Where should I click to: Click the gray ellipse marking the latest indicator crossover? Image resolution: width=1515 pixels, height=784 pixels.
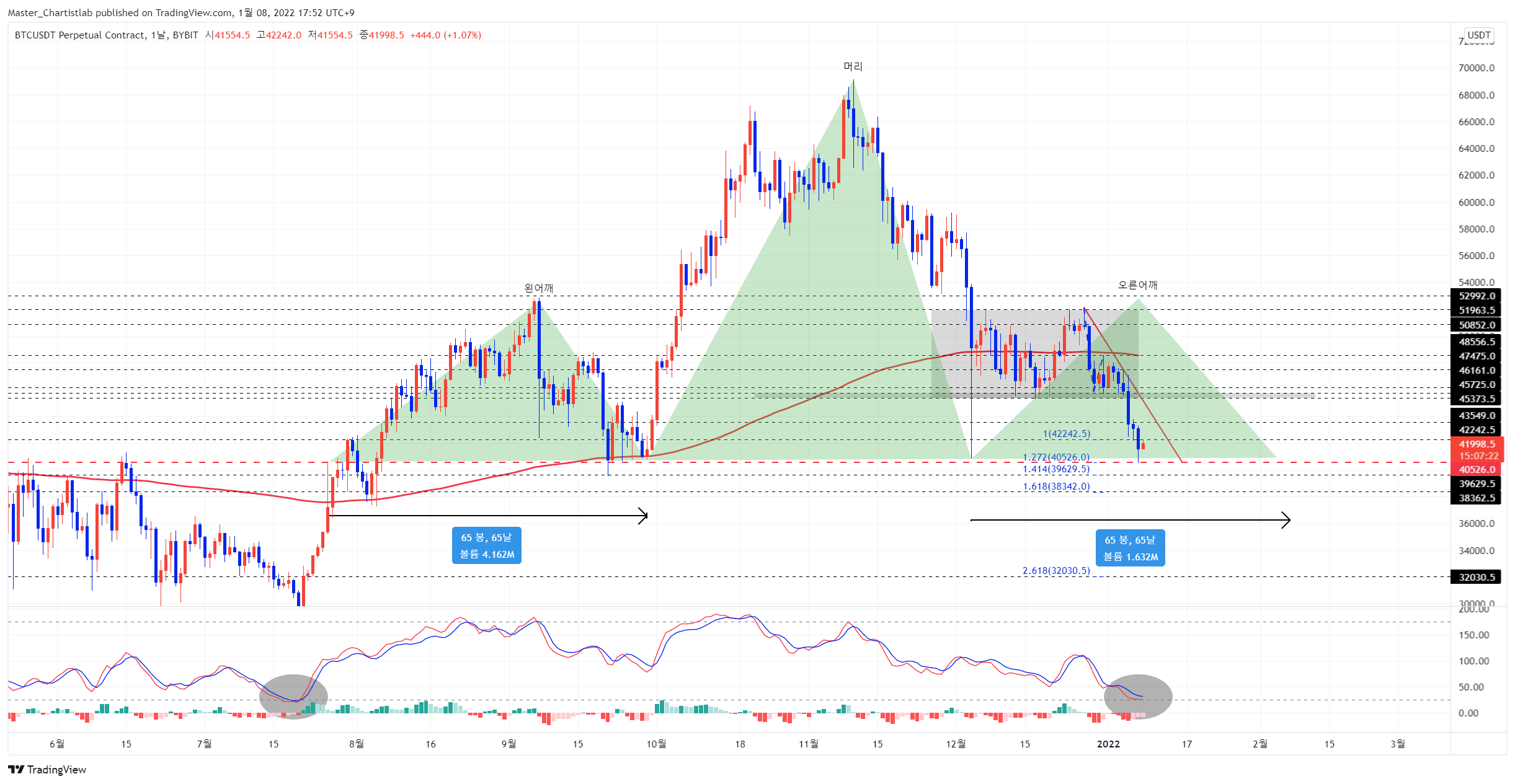point(1138,697)
